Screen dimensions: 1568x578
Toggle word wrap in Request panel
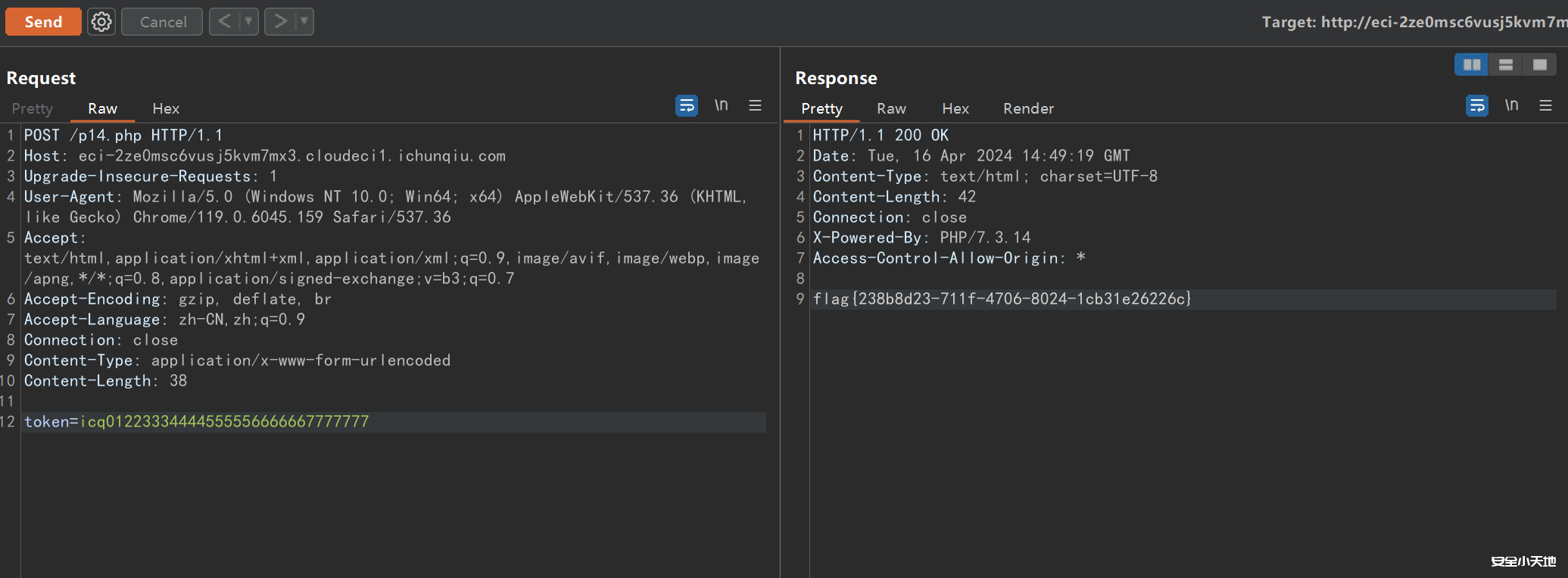click(686, 105)
